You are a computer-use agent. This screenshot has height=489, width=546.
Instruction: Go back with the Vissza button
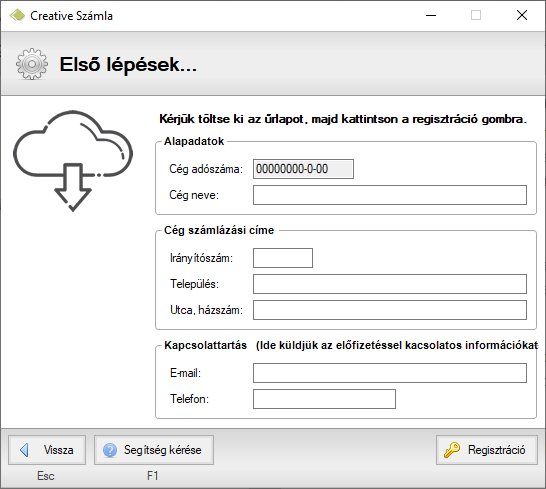[47, 450]
